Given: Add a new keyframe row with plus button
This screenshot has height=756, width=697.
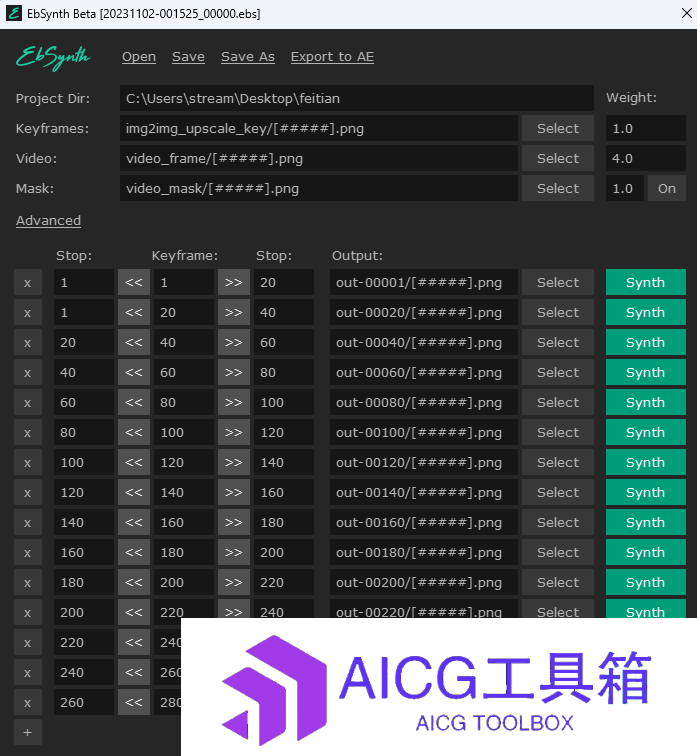Looking at the screenshot, I should [27, 732].
